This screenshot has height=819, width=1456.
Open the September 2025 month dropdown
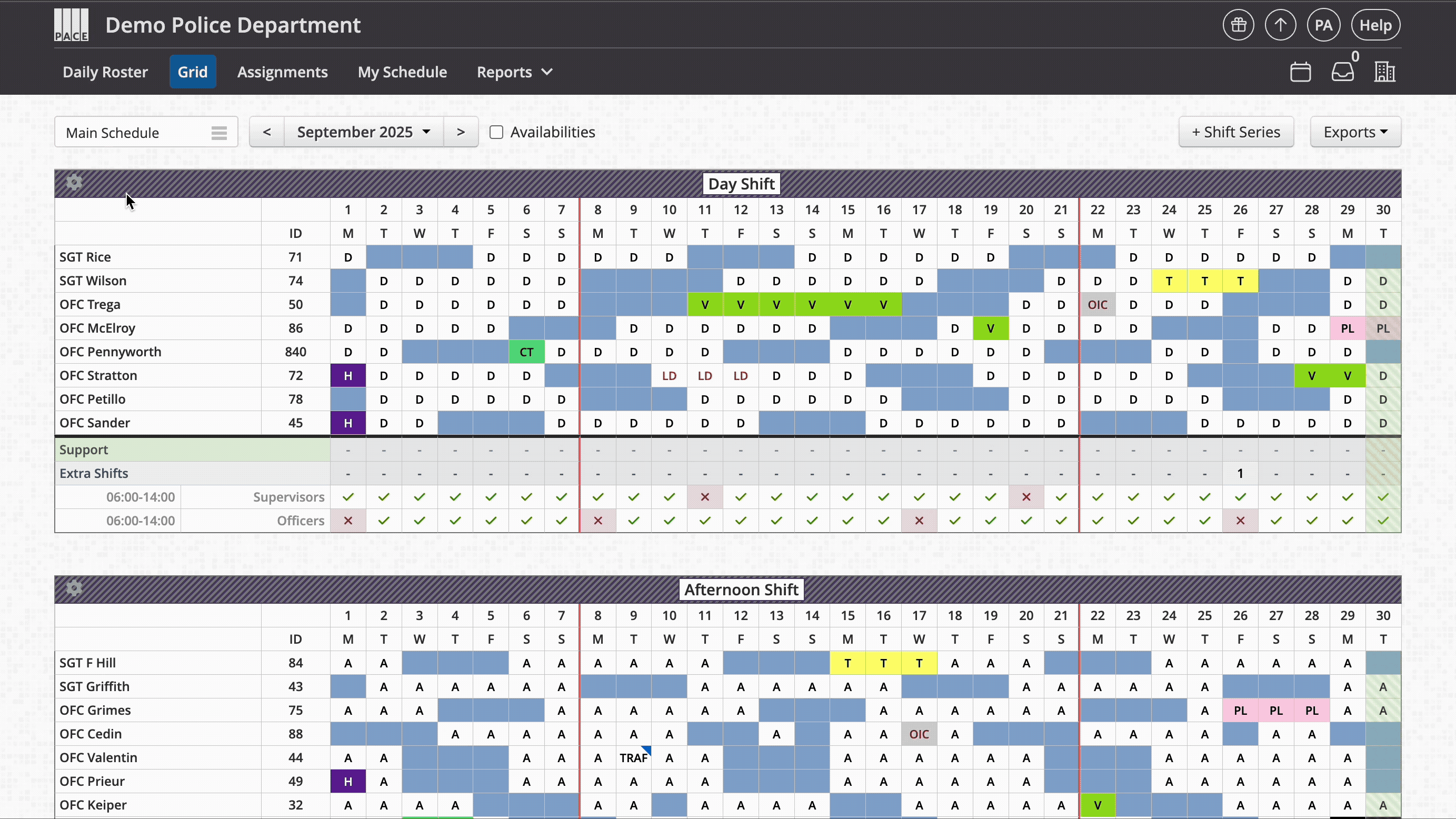363,132
